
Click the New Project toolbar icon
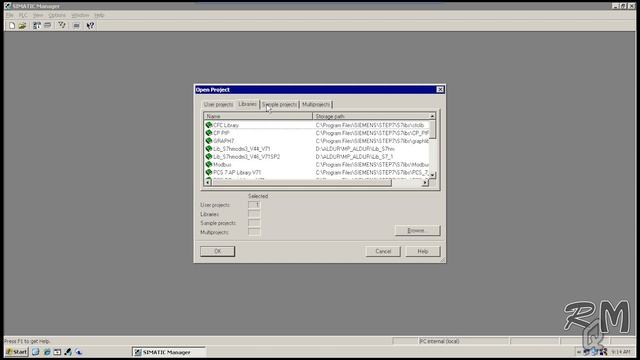12,25
